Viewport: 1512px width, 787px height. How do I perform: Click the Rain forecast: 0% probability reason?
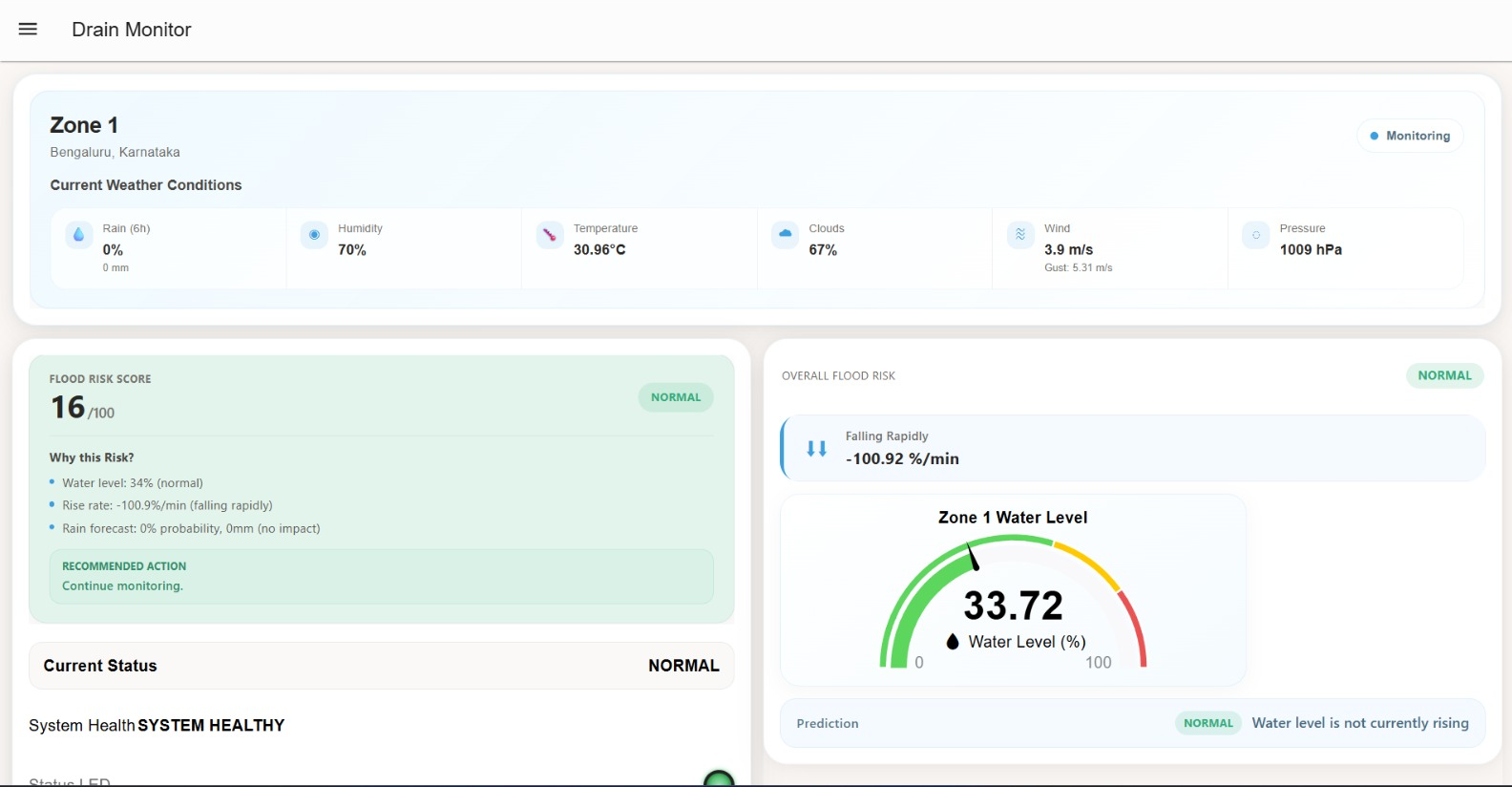[191, 528]
